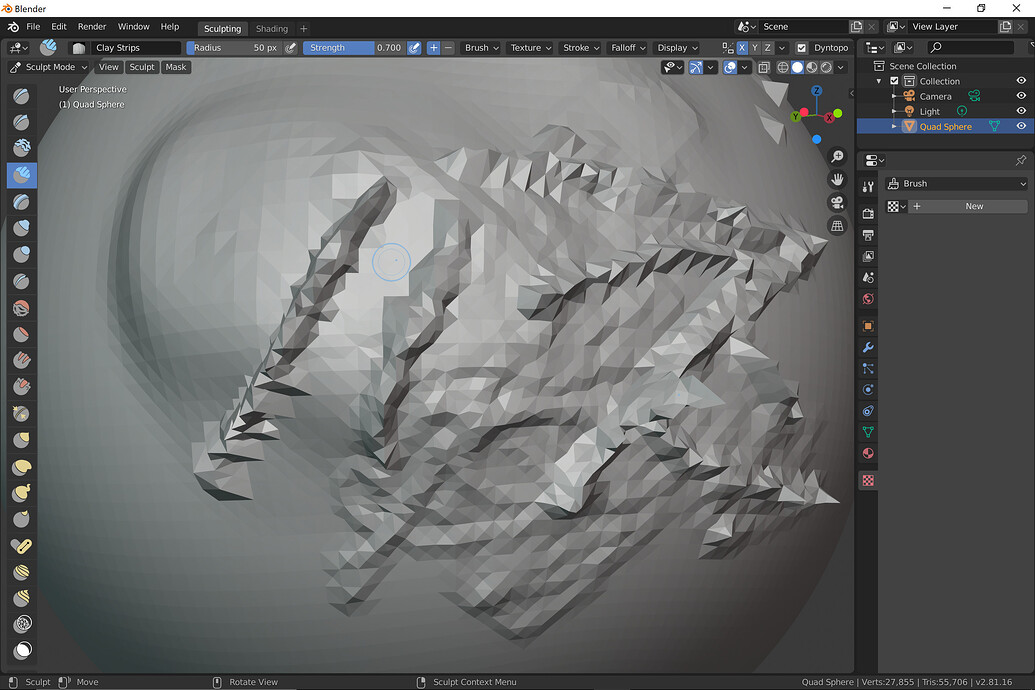Image resolution: width=1035 pixels, height=690 pixels.
Task: Open the Window menu
Action: point(133,26)
